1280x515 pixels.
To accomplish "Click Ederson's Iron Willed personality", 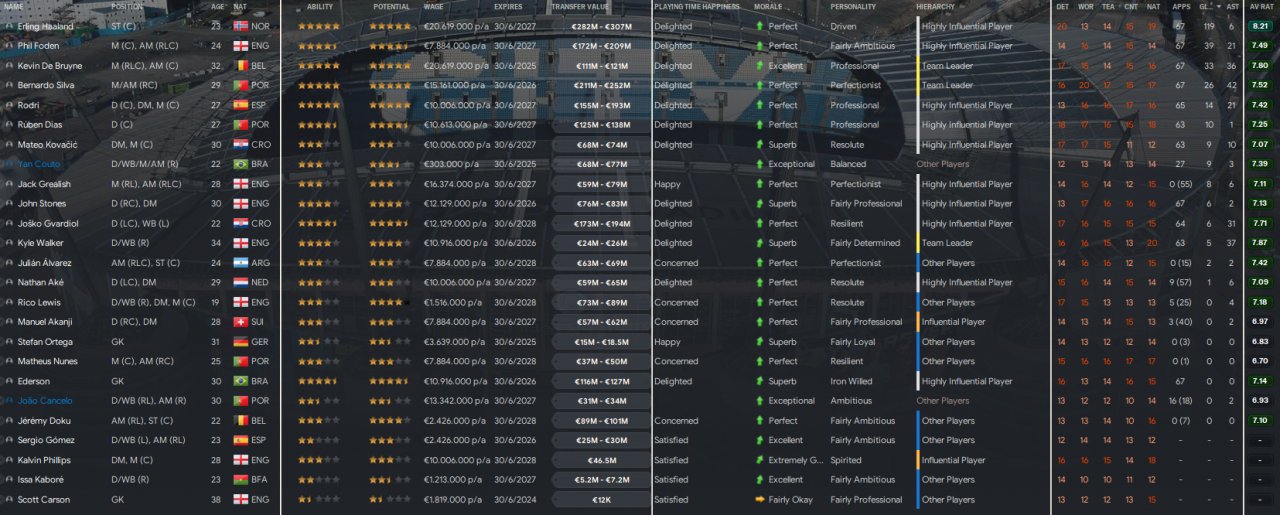I will tap(851, 381).
